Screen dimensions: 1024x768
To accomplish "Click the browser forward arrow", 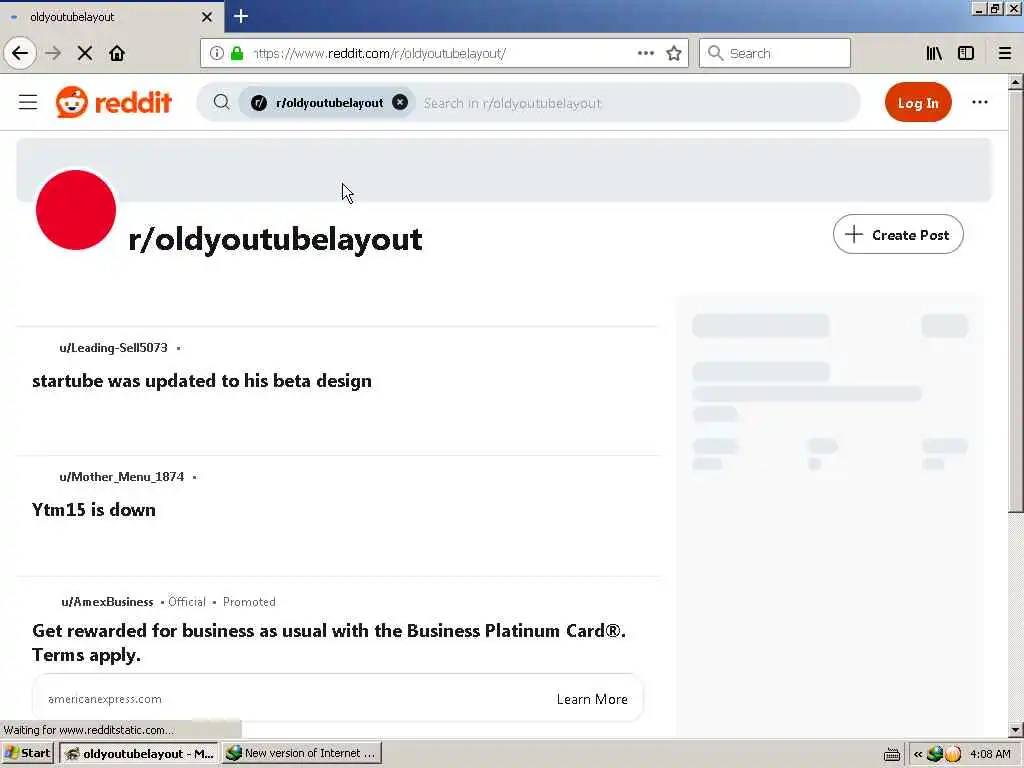I will [x=54, y=53].
